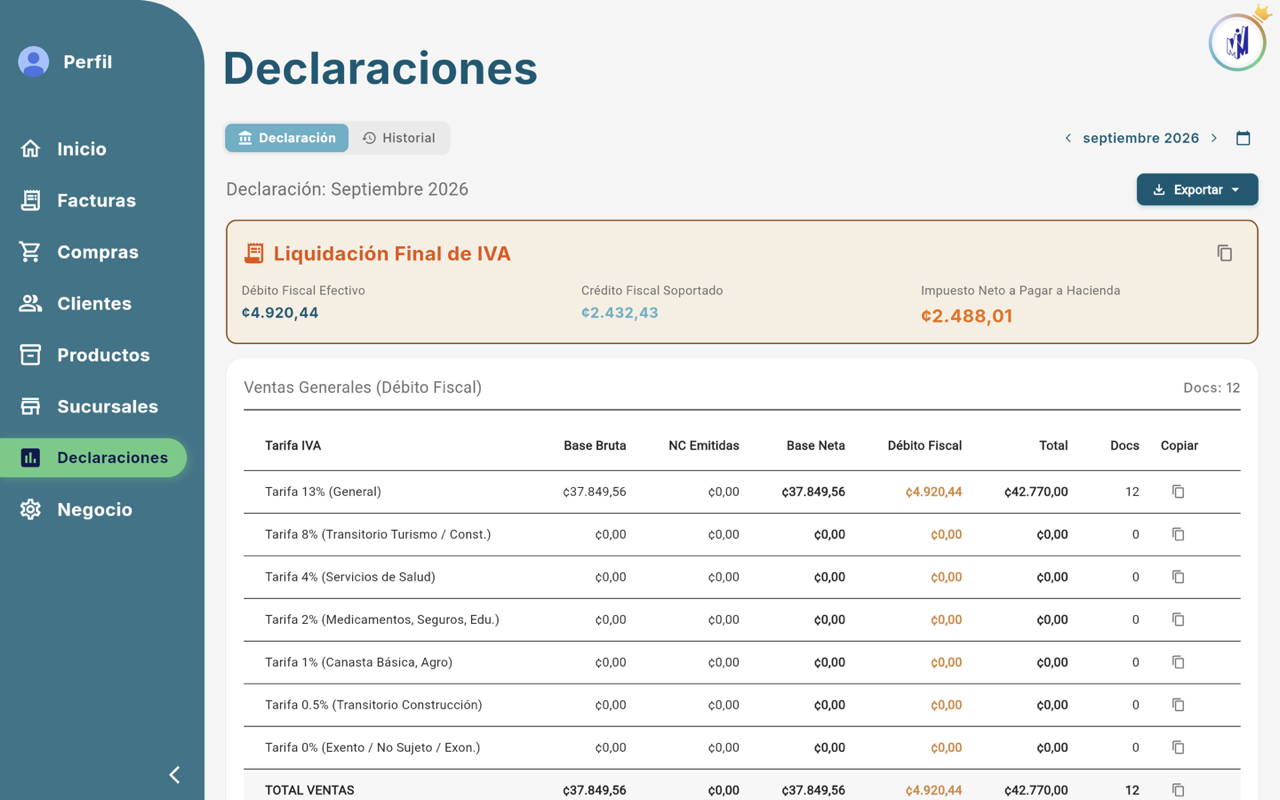Click the Negocio gear icon
The width and height of the screenshot is (1280, 800).
tap(31, 509)
